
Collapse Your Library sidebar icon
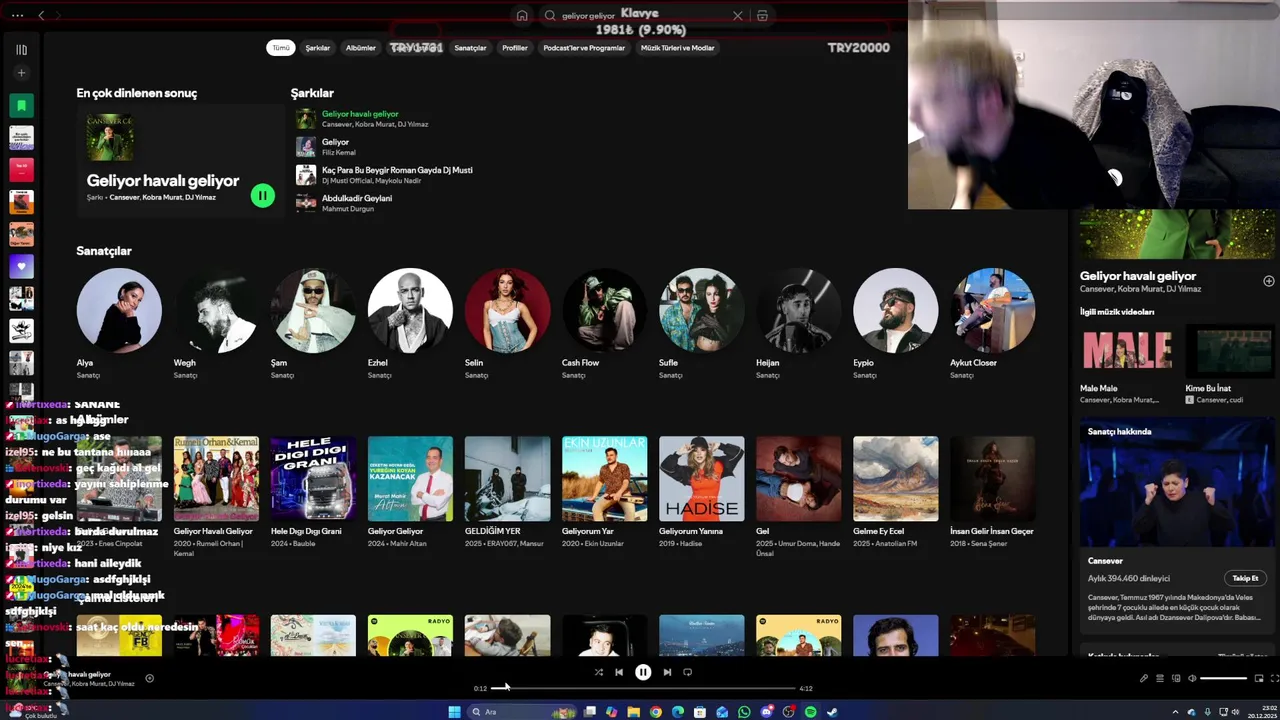tap(21, 49)
